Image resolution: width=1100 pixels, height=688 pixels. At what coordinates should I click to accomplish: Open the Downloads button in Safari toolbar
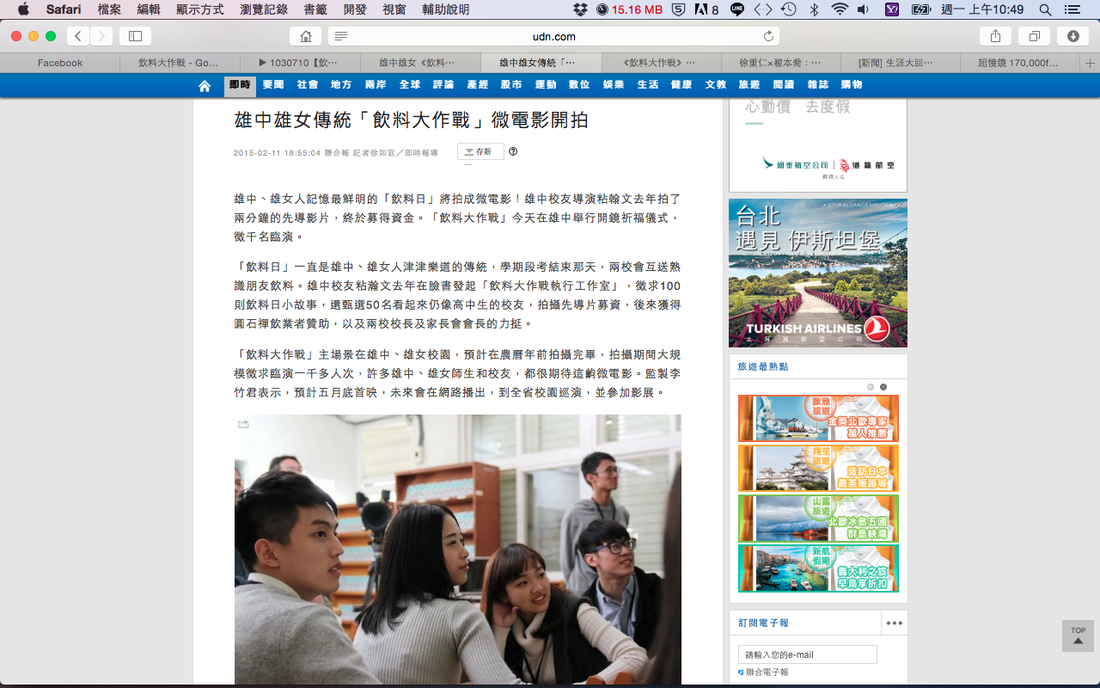tap(1073, 36)
